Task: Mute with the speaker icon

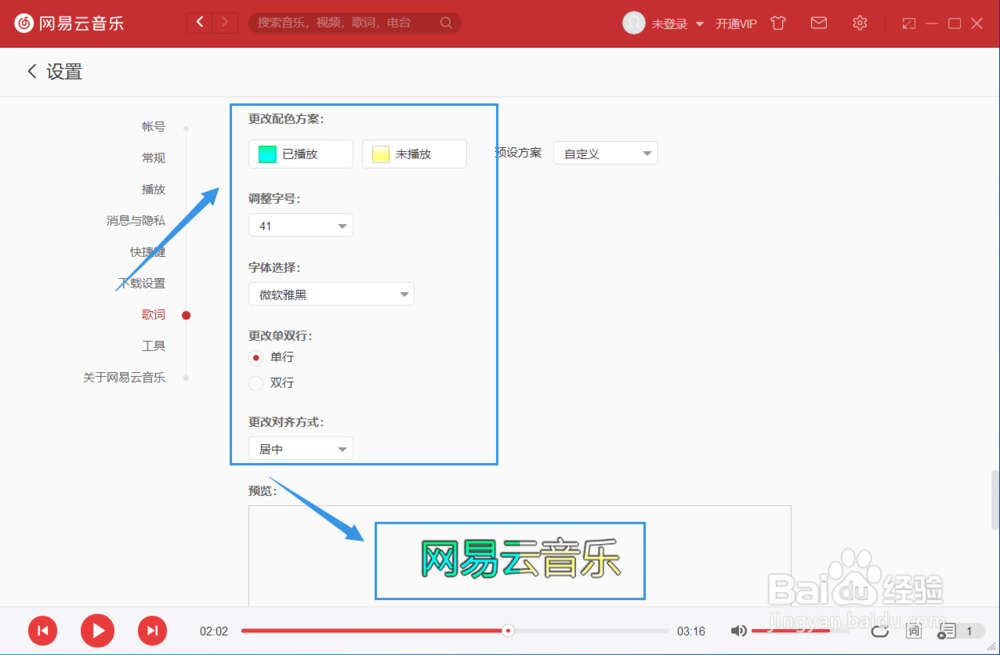Action: 739,631
